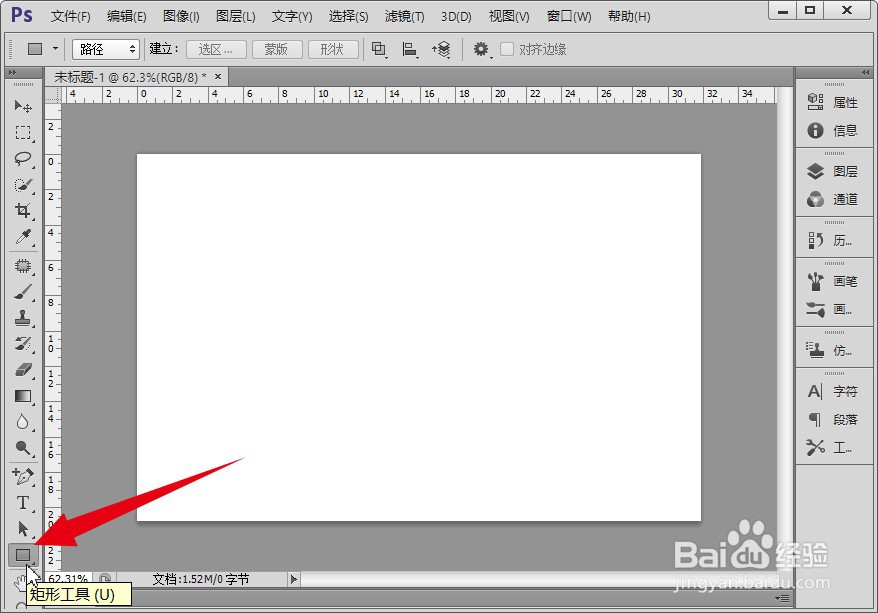Open the 滤镜(T) menu
Screen dimensions: 878x613
404,16
